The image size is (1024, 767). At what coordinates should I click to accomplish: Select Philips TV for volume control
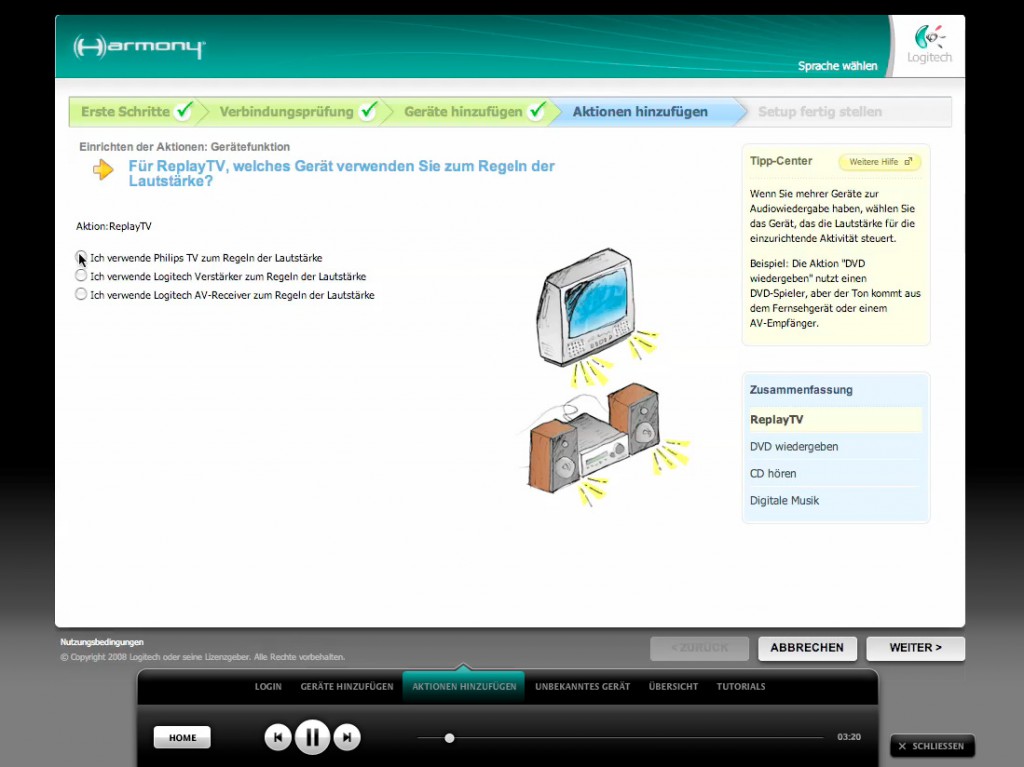[81, 257]
